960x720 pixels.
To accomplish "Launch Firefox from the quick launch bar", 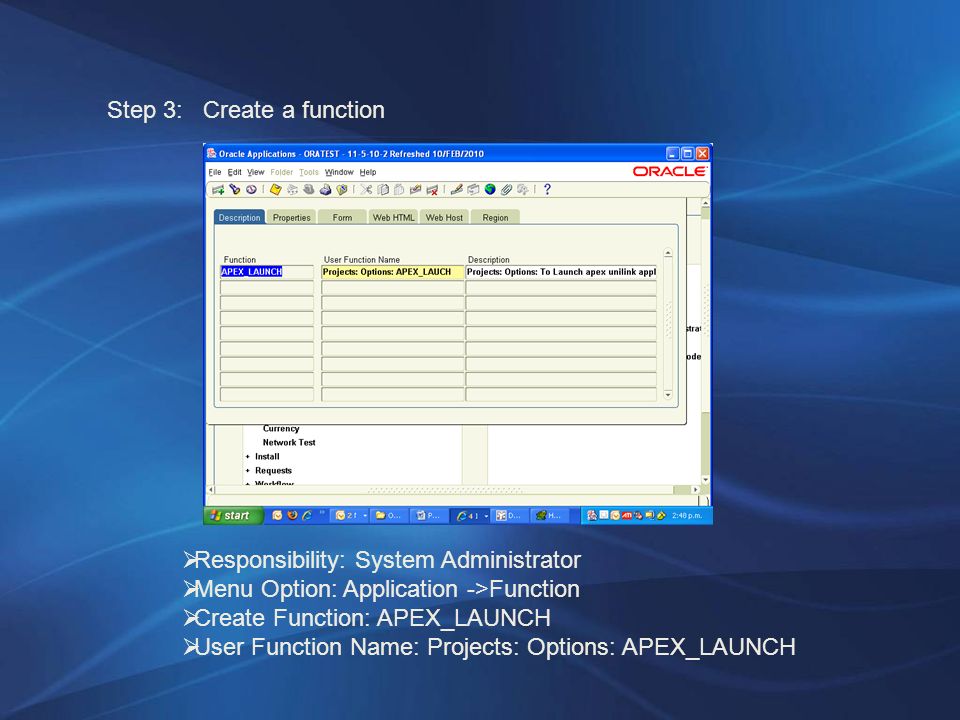I will pos(292,516).
